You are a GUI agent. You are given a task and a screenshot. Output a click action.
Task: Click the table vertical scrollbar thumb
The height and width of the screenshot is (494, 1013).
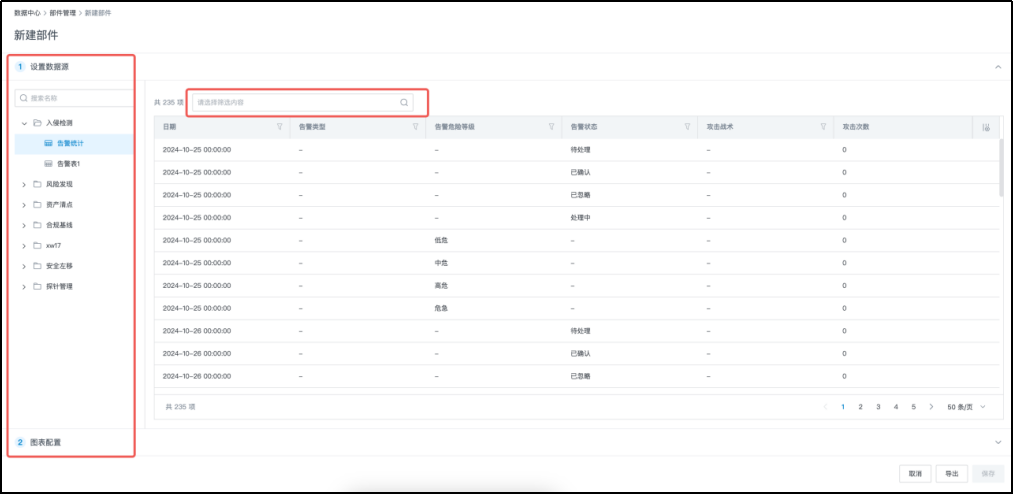(1001, 166)
